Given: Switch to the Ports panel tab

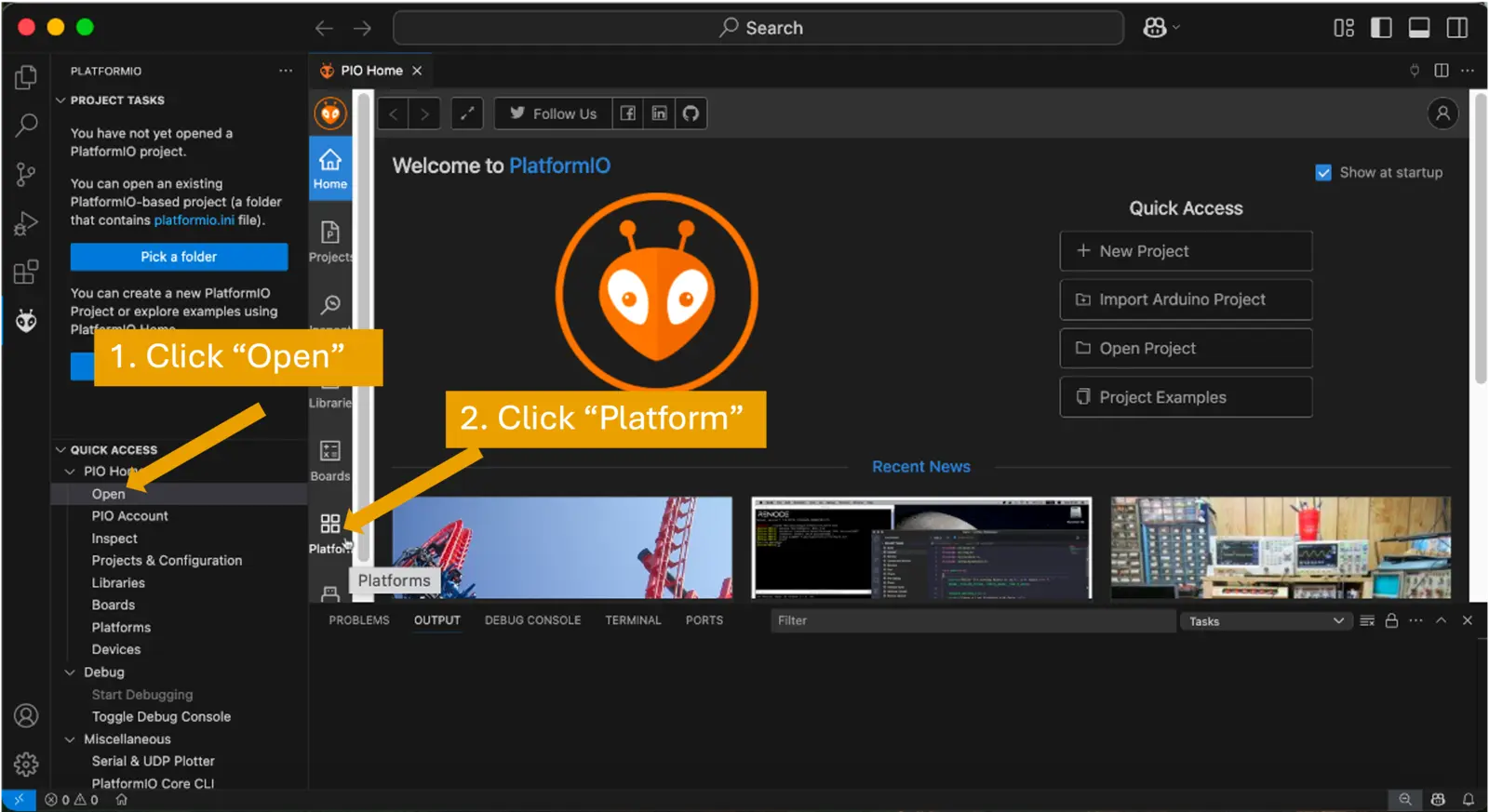Looking at the screenshot, I should point(704,620).
